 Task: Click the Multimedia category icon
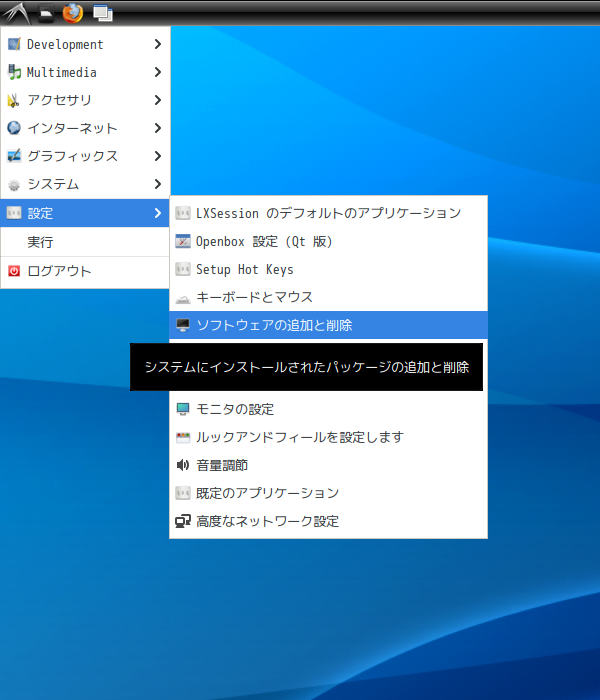pos(14,72)
